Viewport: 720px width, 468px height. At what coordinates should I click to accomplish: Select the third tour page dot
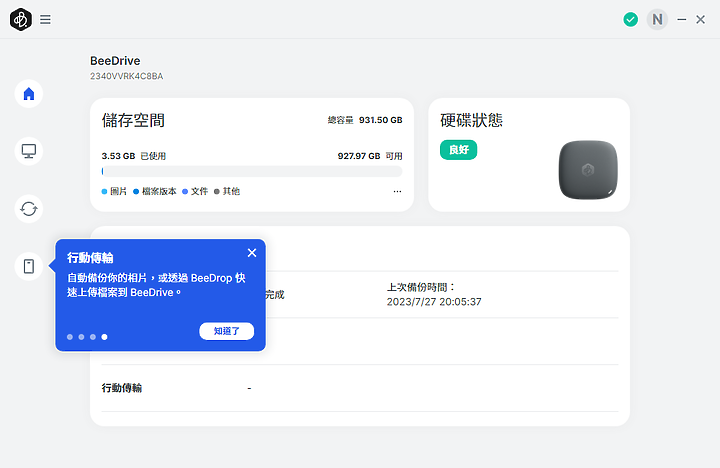pyautogui.click(x=93, y=337)
